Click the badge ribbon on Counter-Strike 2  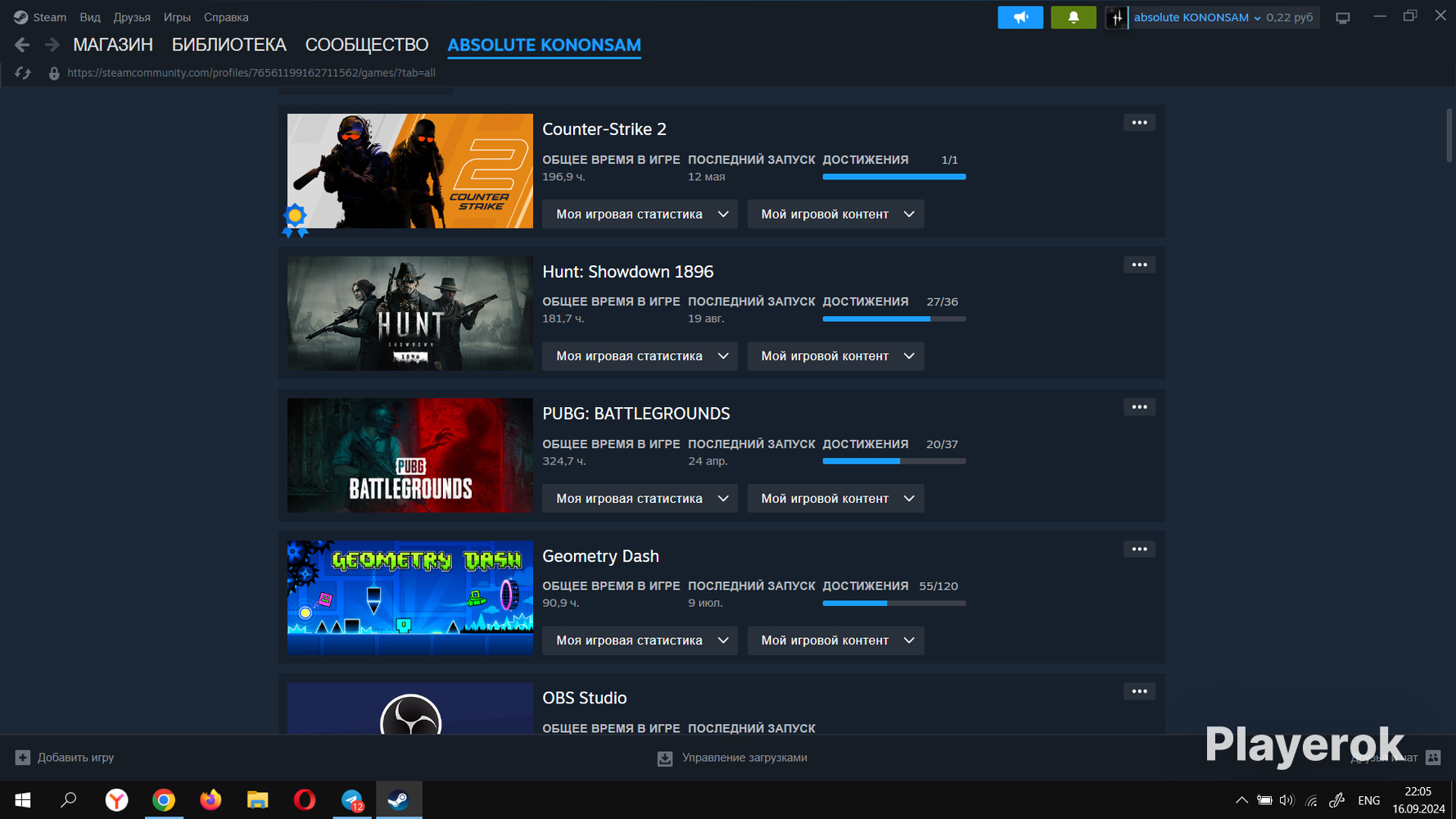pyautogui.click(x=295, y=220)
